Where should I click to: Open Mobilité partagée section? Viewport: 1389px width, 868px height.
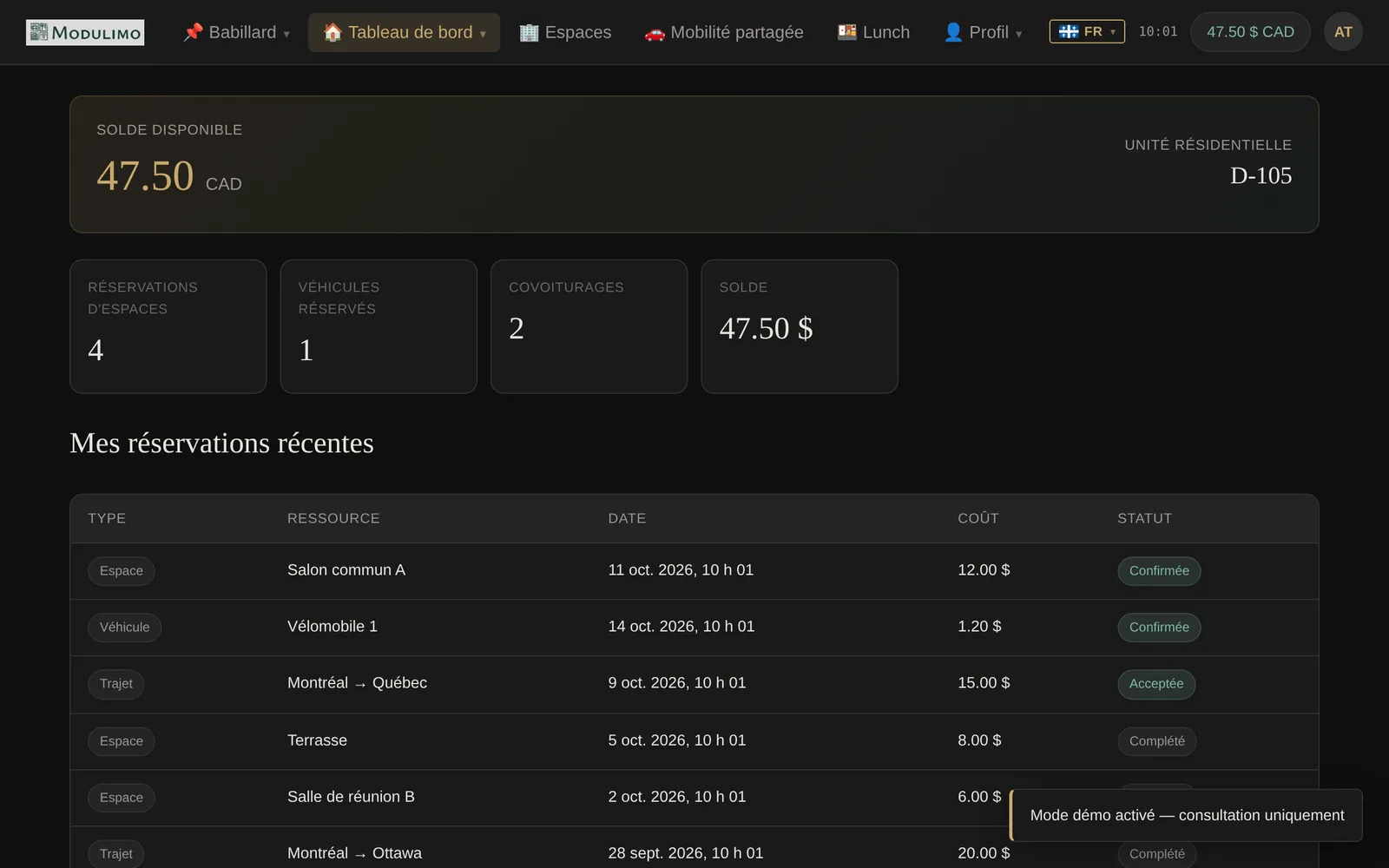pos(724,32)
